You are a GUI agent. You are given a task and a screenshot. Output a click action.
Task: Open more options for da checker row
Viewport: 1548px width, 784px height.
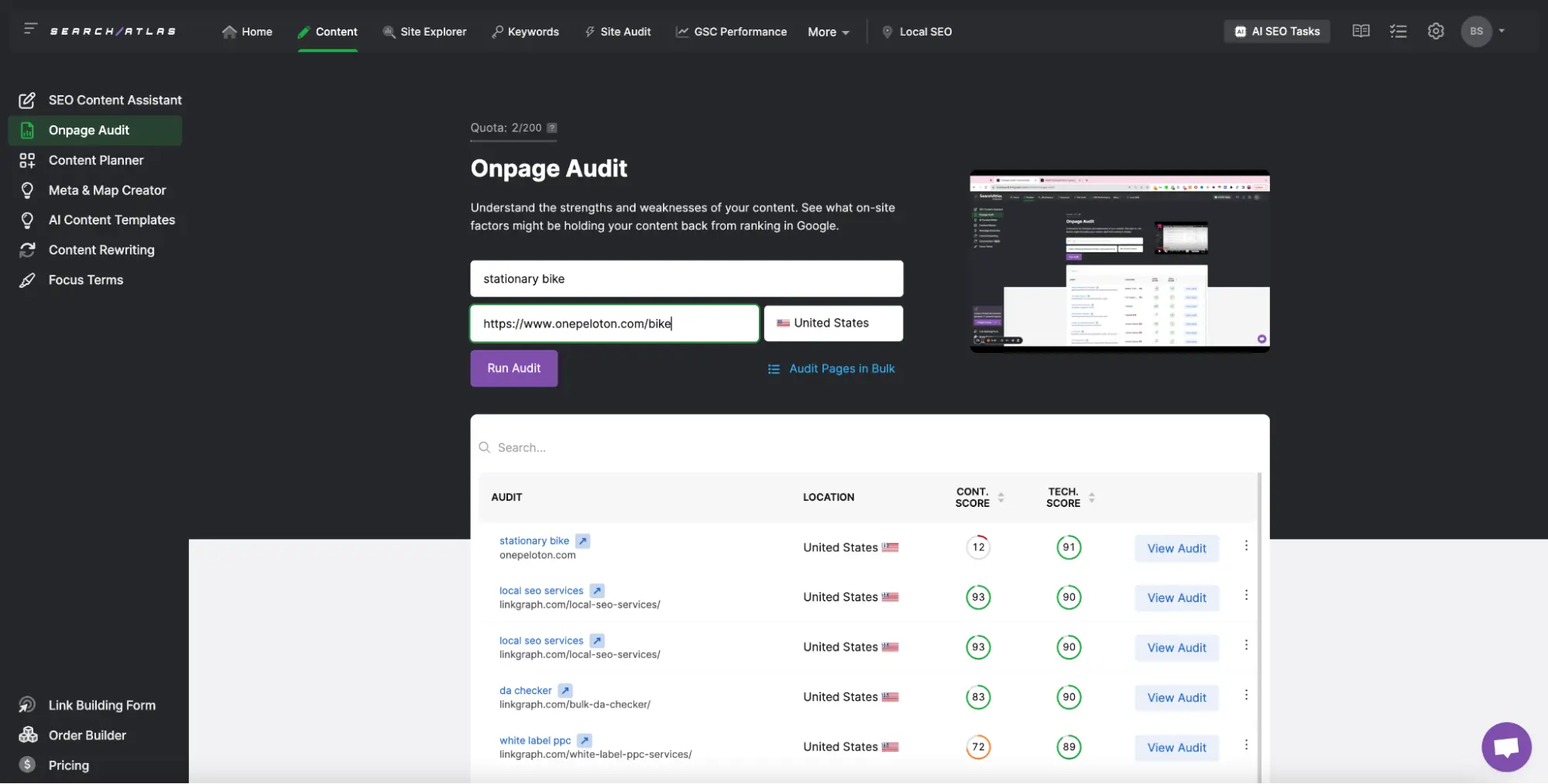point(1246,695)
